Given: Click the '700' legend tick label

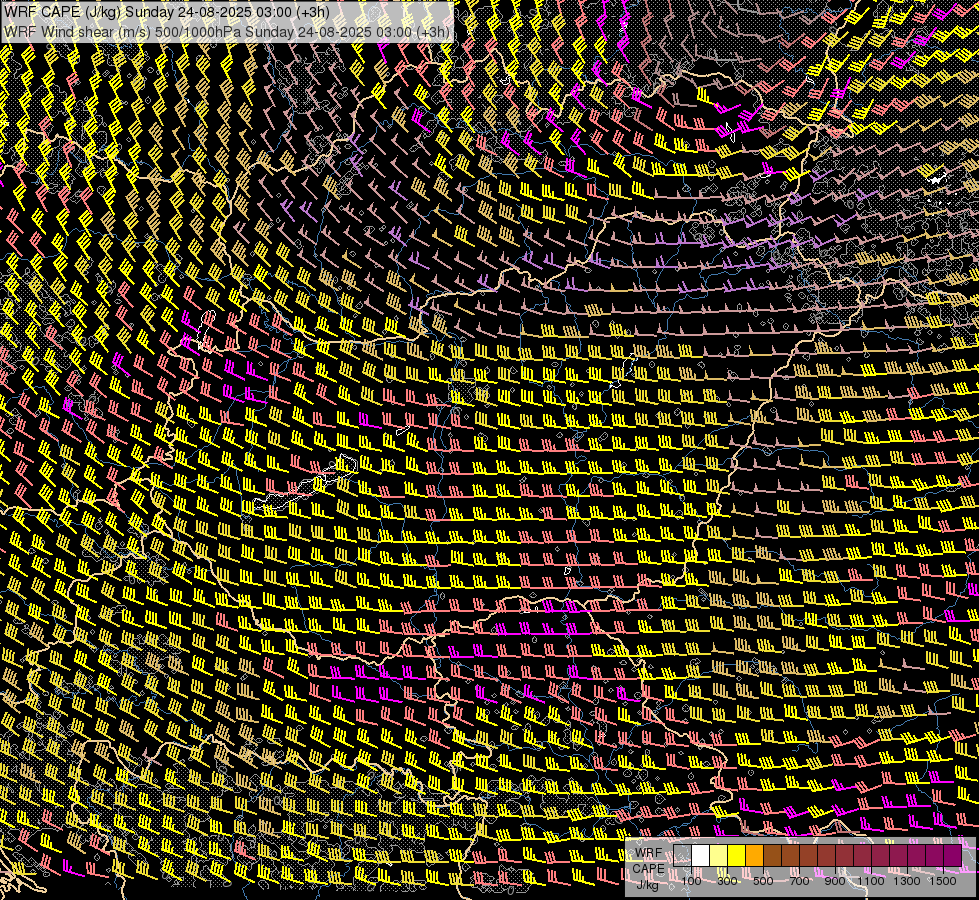Looking at the screenshot, I should 799,881.
